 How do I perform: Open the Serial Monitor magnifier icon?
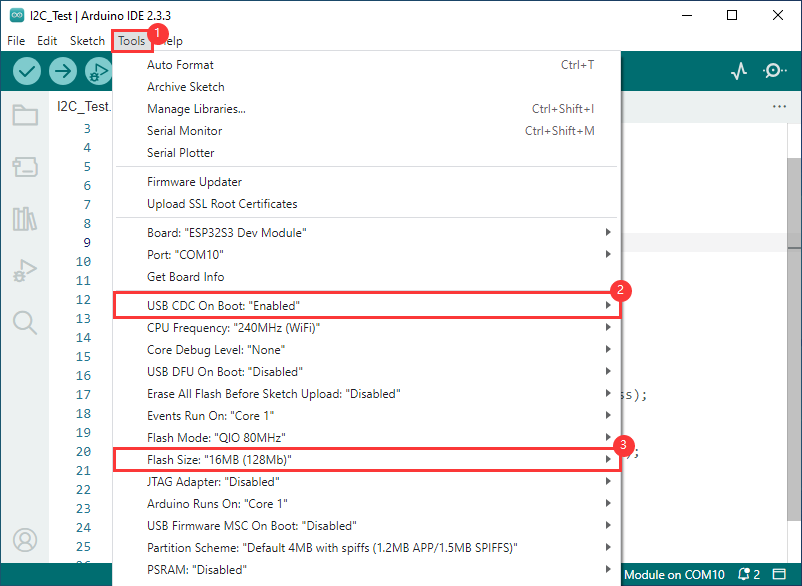tap(775, 71)
